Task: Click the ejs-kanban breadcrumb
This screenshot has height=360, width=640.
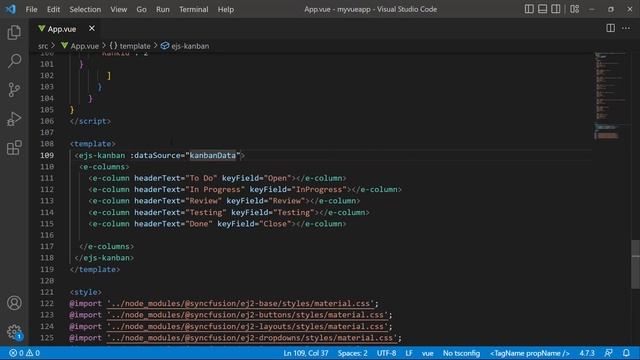Action: 185,46
